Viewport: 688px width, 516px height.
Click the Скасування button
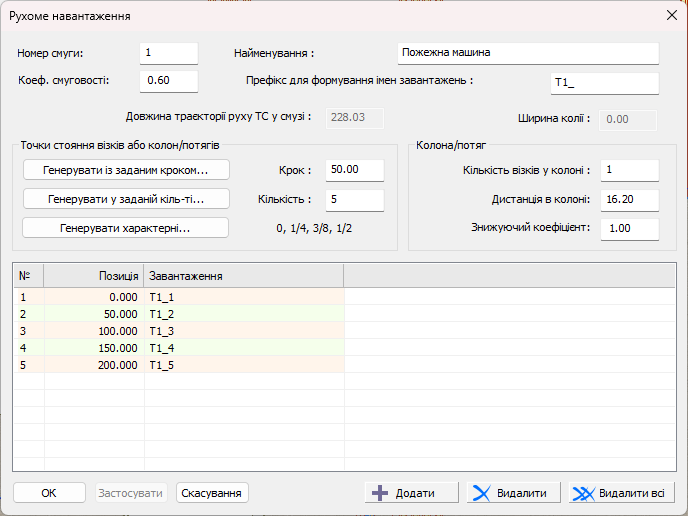212,493
